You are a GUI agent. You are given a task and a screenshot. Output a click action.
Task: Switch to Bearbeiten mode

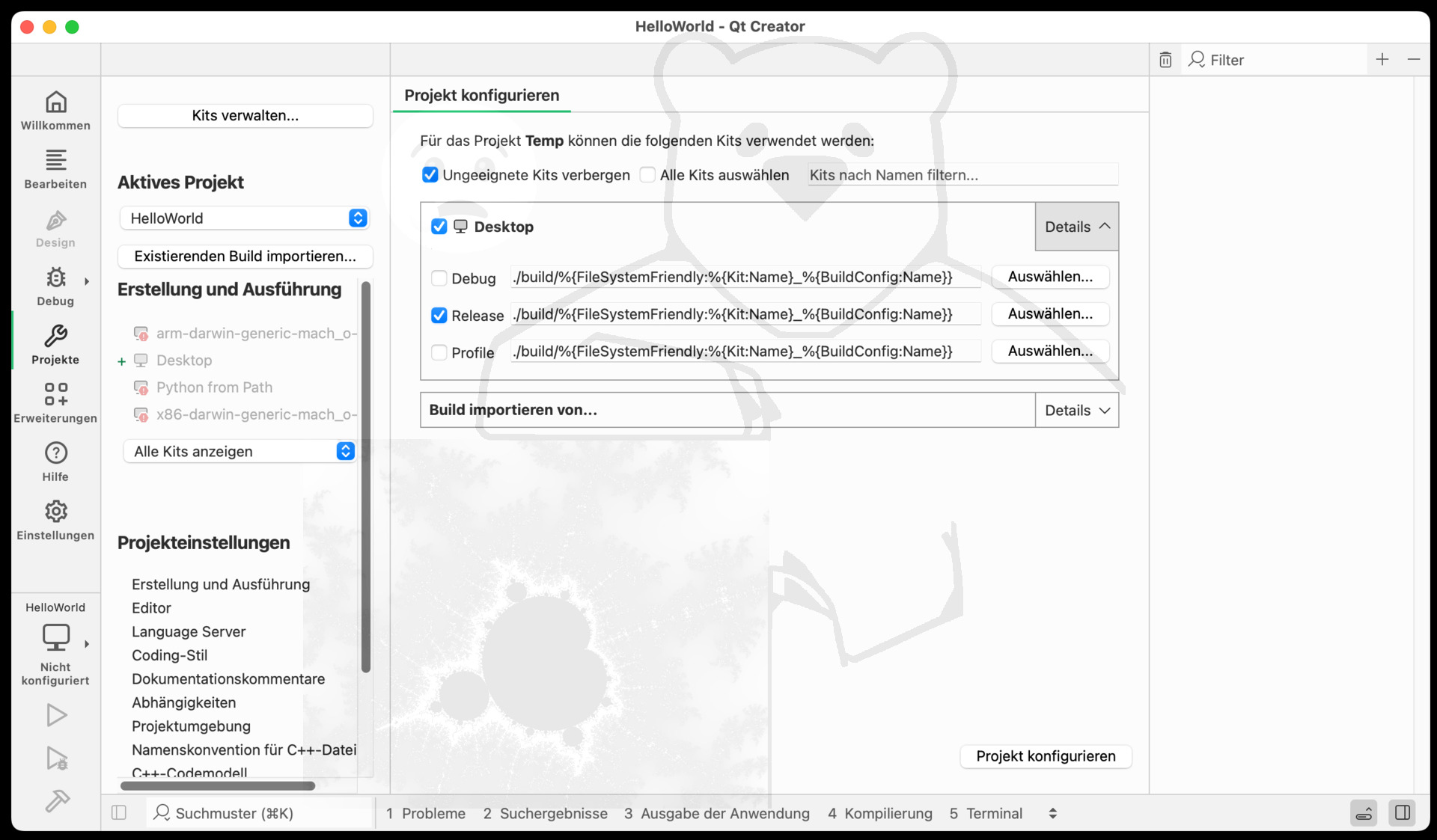(55, 169)
